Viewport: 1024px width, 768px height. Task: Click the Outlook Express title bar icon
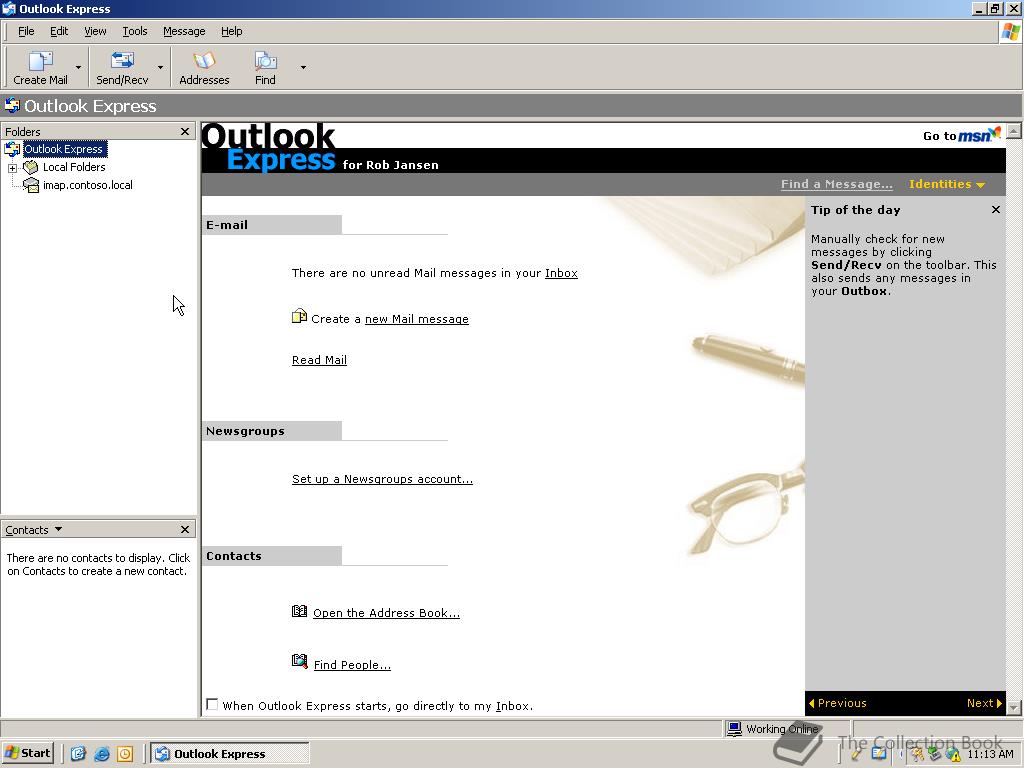pyautogui.click(x=9, y=8)
